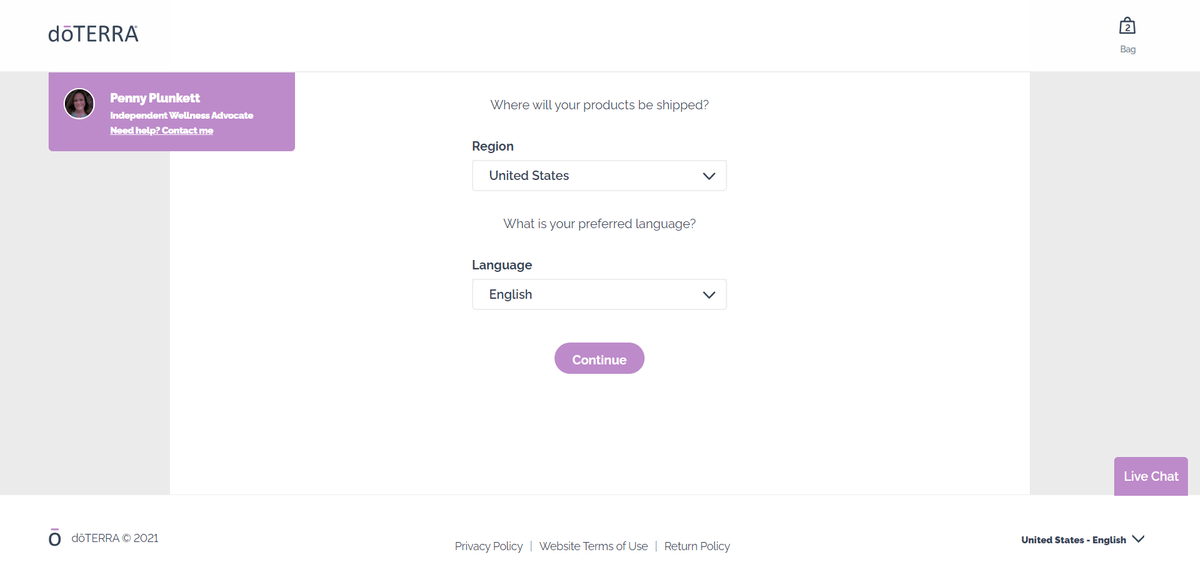Click the doTERRA logo in header

(93, 34)
